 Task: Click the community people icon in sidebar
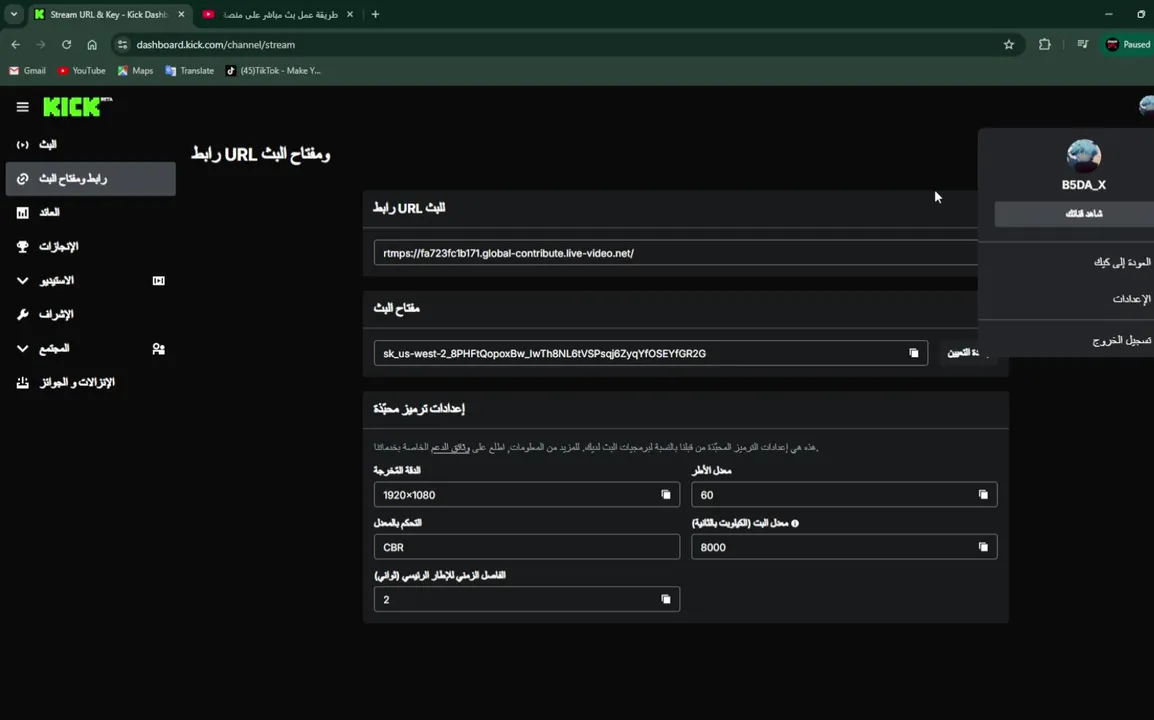158,349
